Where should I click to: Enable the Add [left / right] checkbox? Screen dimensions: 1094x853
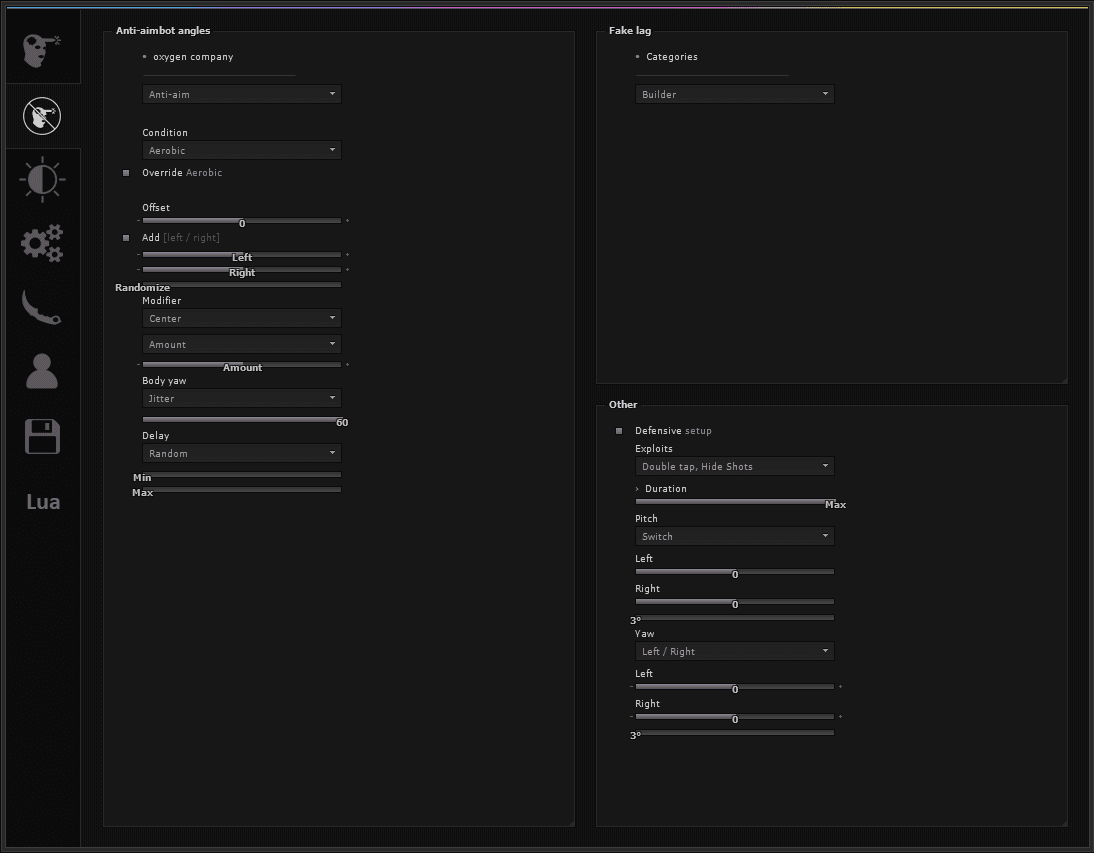126,238
